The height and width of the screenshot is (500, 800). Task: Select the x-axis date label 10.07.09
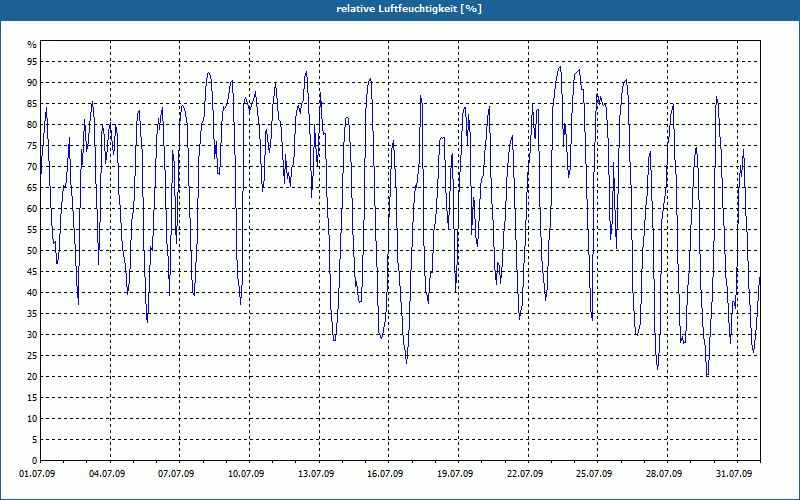click(246, 474)
